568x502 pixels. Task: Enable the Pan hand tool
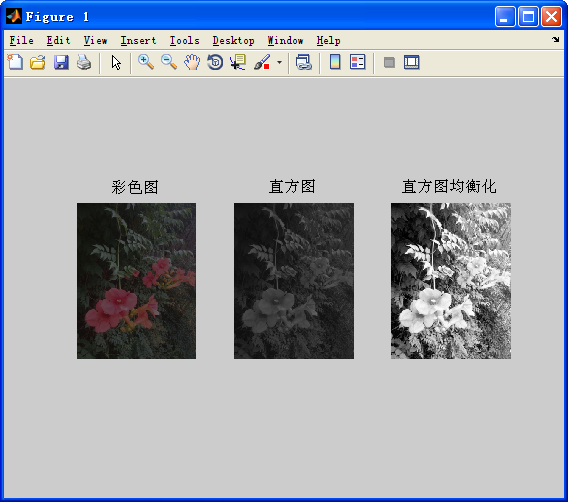click(x=192, y=62)
